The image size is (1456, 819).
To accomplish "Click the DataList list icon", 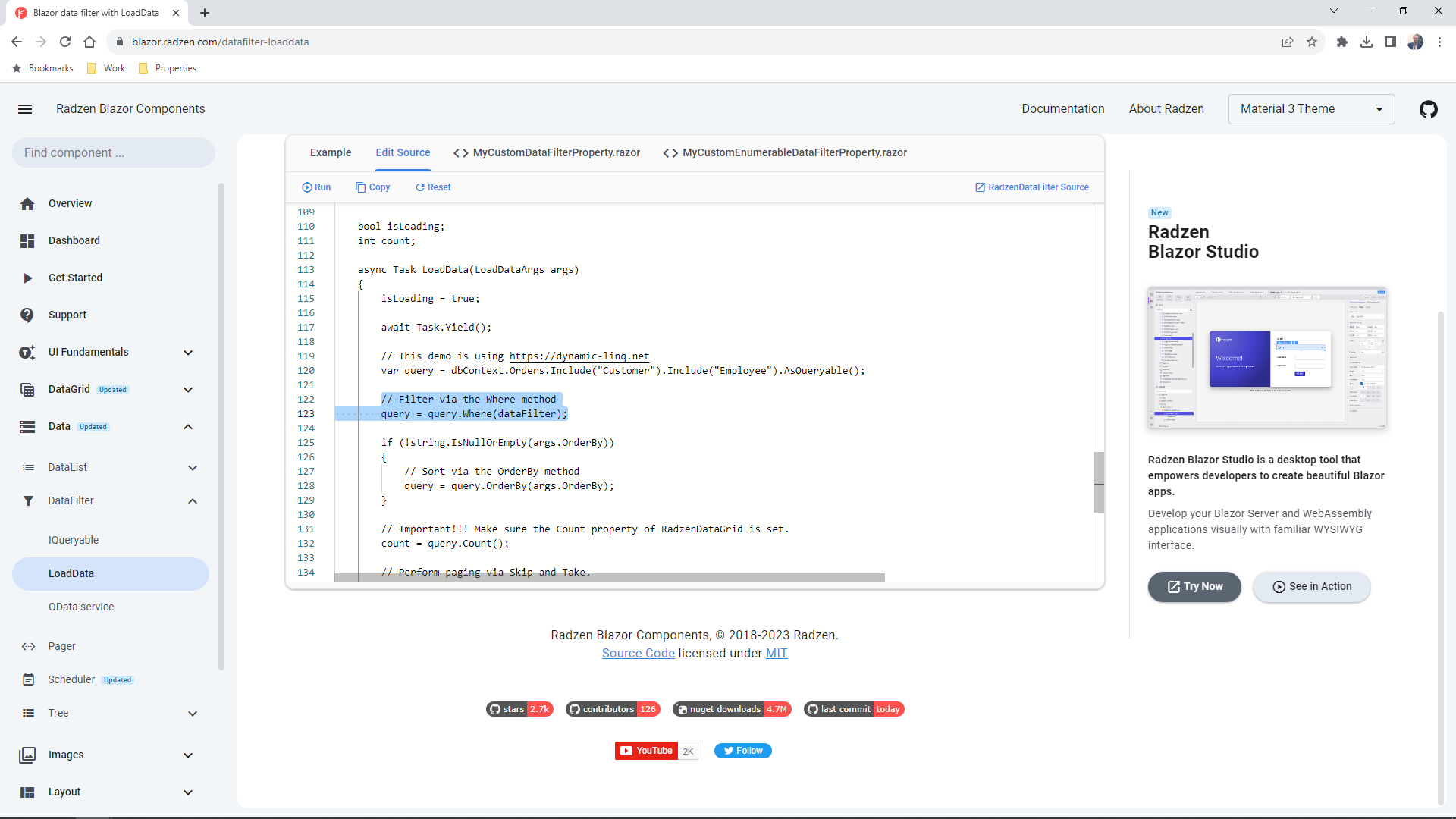I will tap(28, 467).
